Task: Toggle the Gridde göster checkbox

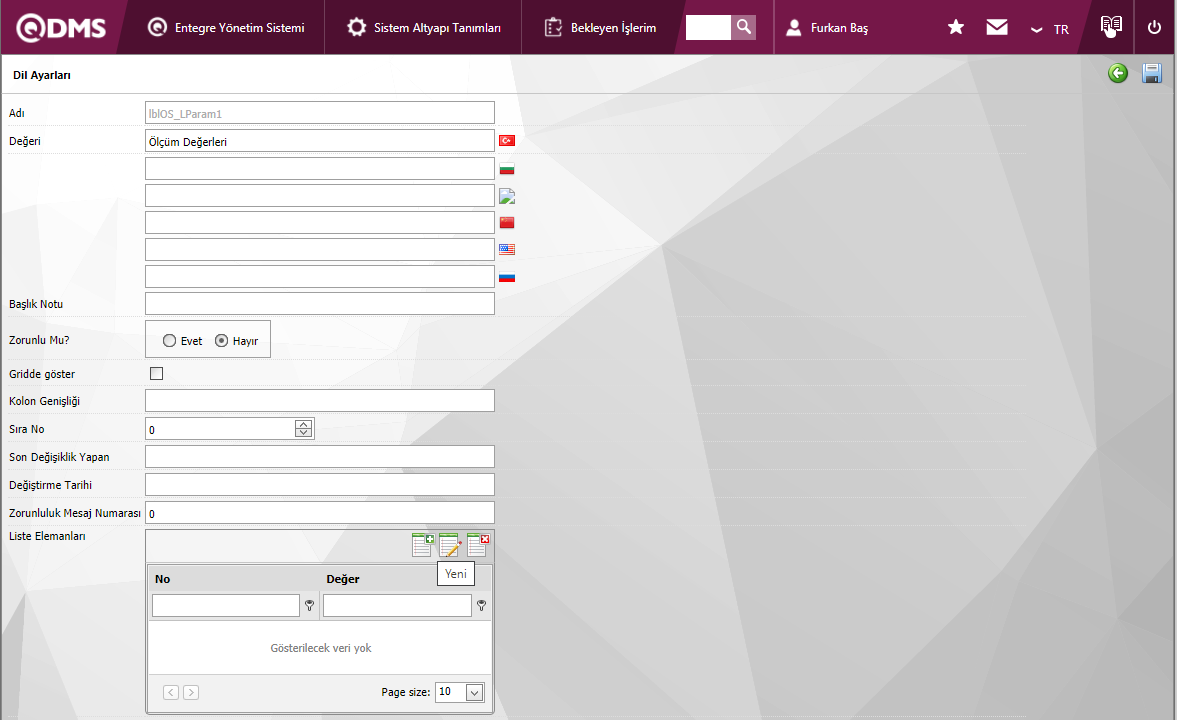Action: [156, 373]
